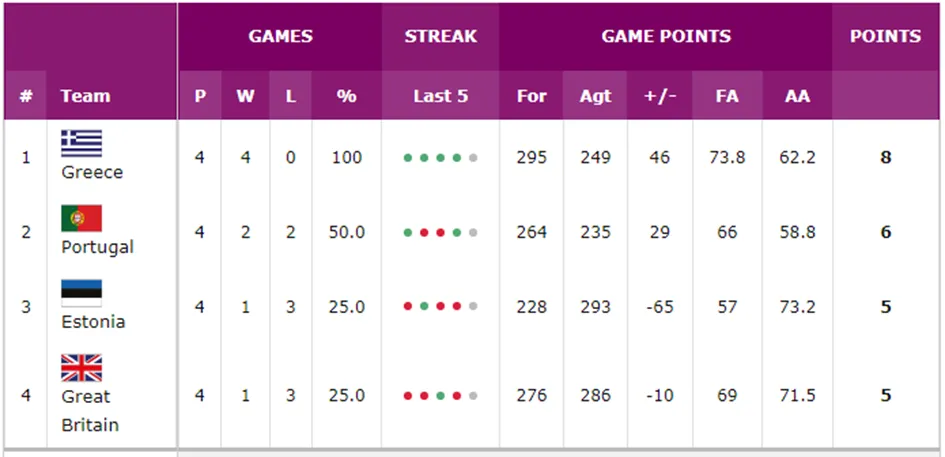This screenshot has width=945, height=457.
Task: Click Greece's Last 5 streak dots
Action: (440, 158)
